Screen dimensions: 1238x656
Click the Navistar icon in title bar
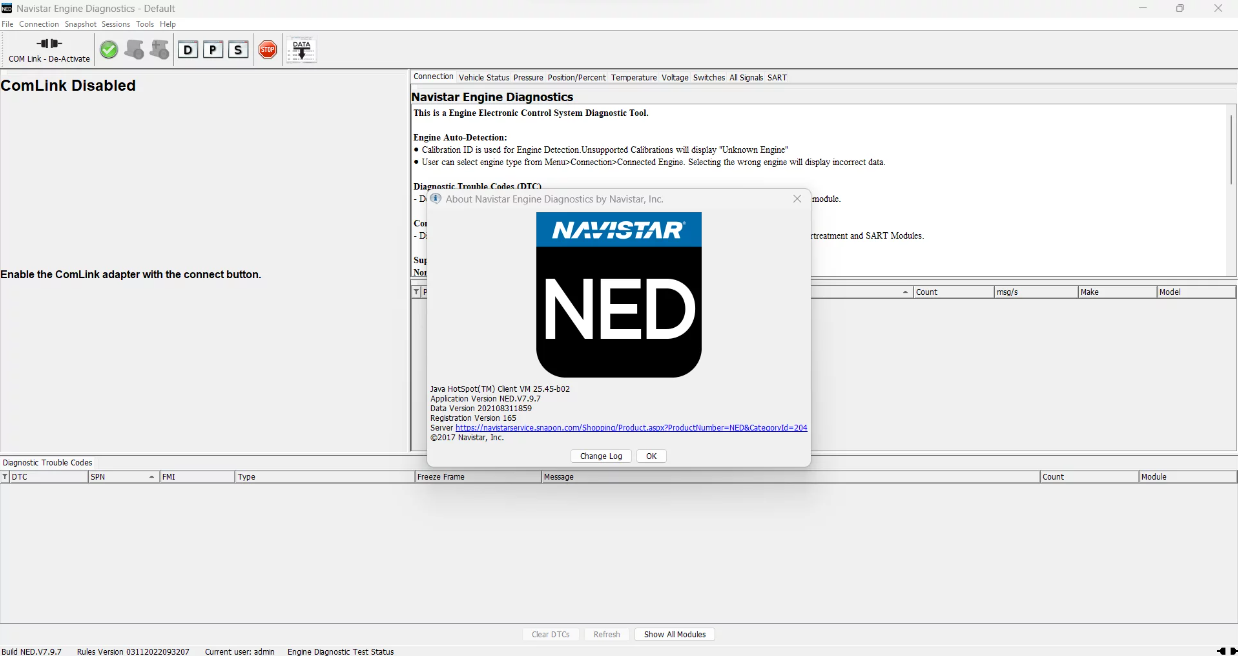click(x=9, y=8)
